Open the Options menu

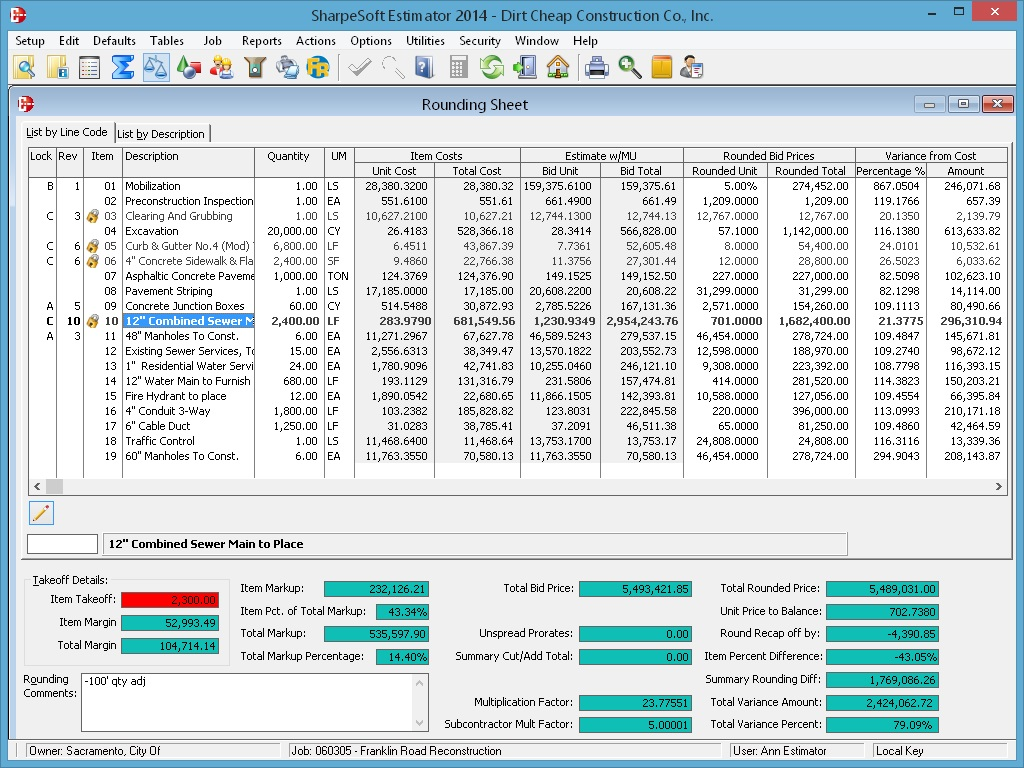[371, 41]
